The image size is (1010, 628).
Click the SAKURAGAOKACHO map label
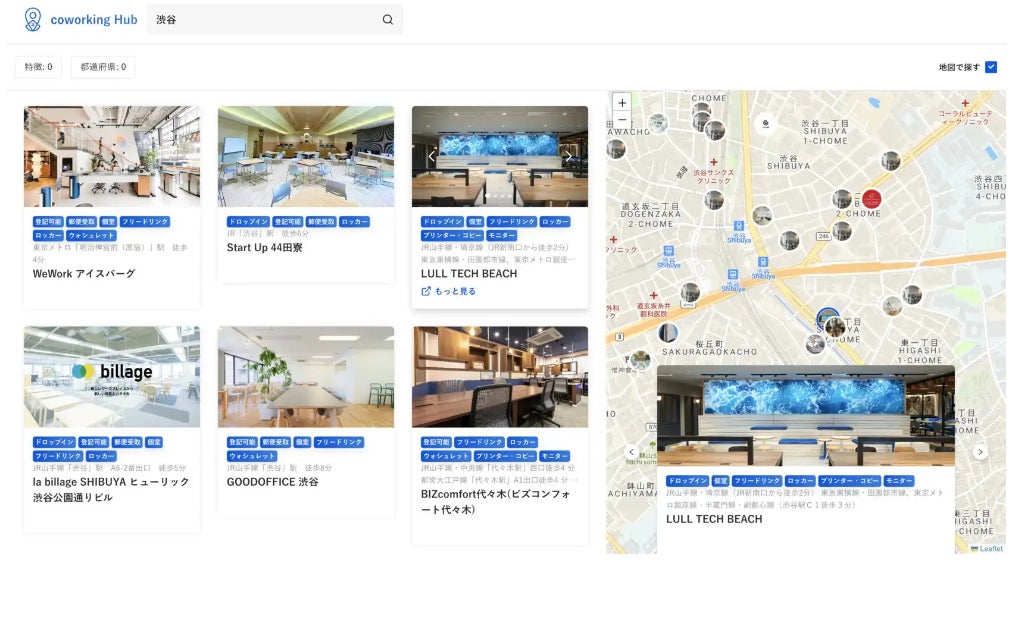click(x=709, y=352)
